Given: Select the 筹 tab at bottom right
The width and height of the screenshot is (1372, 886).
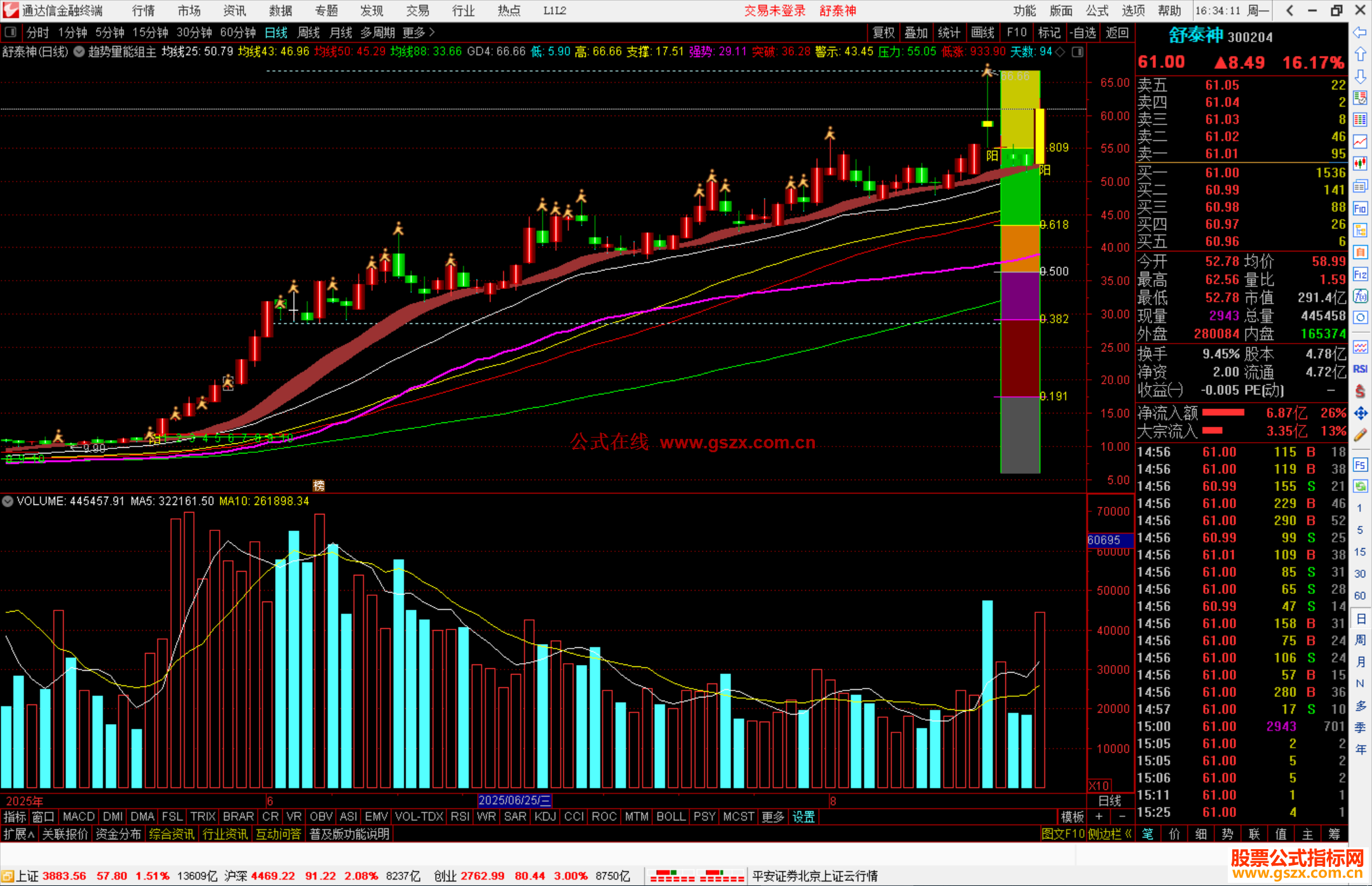Looking at the screenshot, I should tap(1334, 834).
